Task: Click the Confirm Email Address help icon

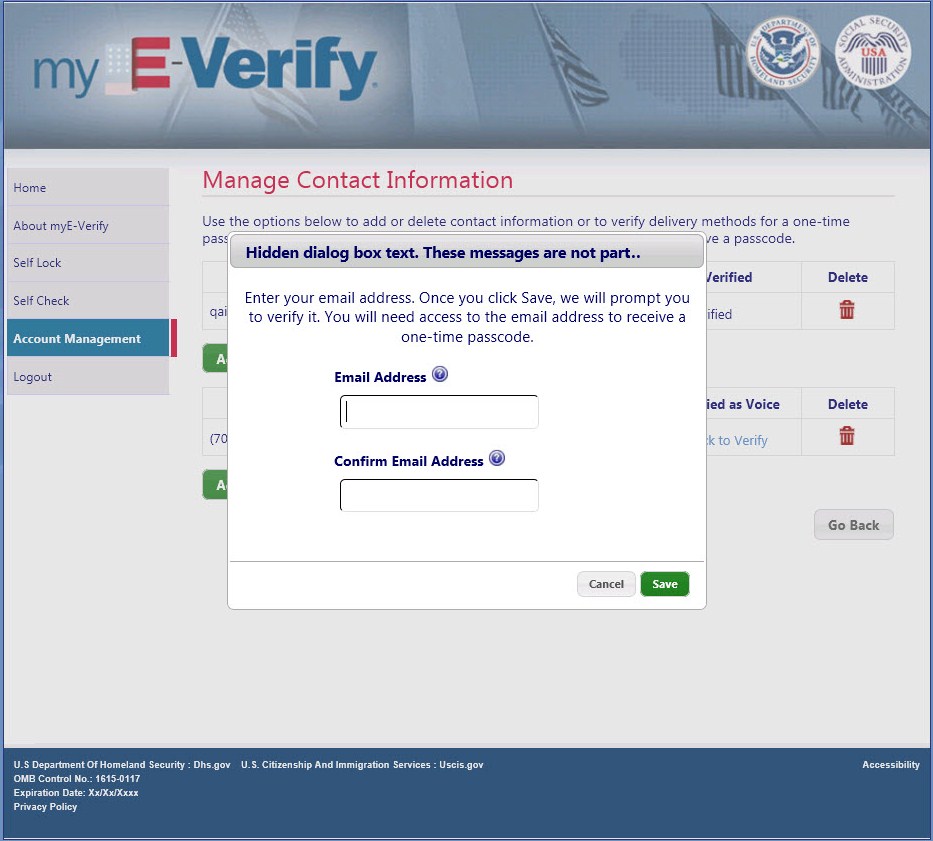Action: pyautogui.click(x=497, y=458)
